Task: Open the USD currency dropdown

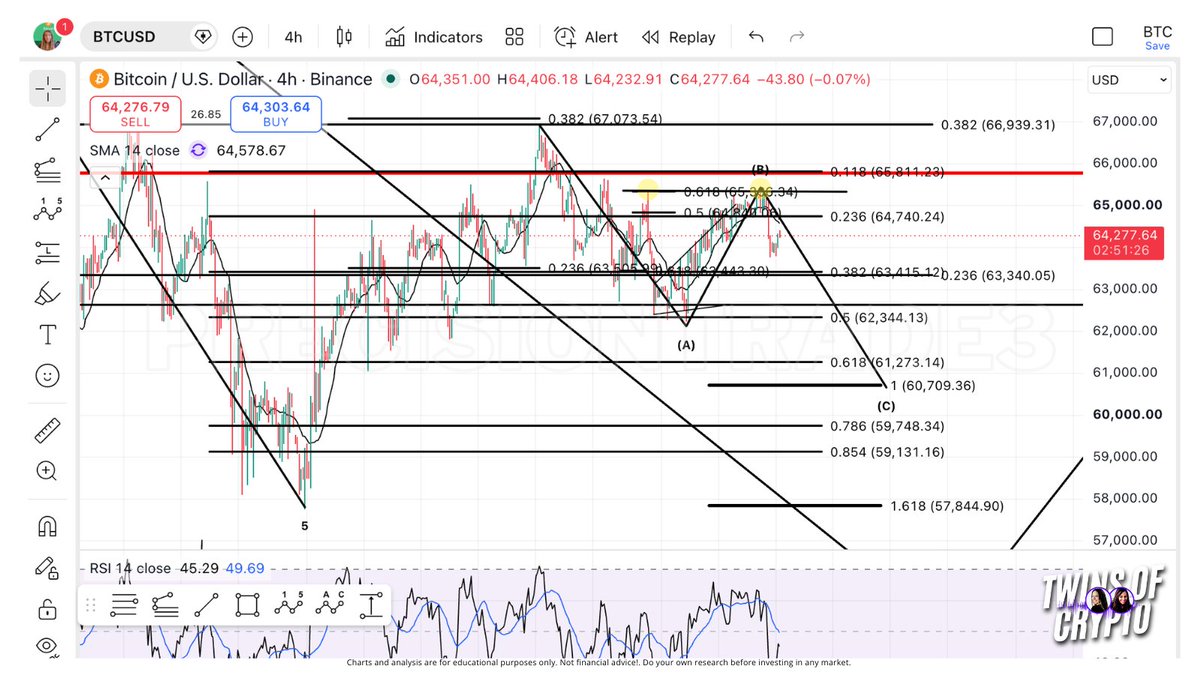Action: (x=1130, y=80)
